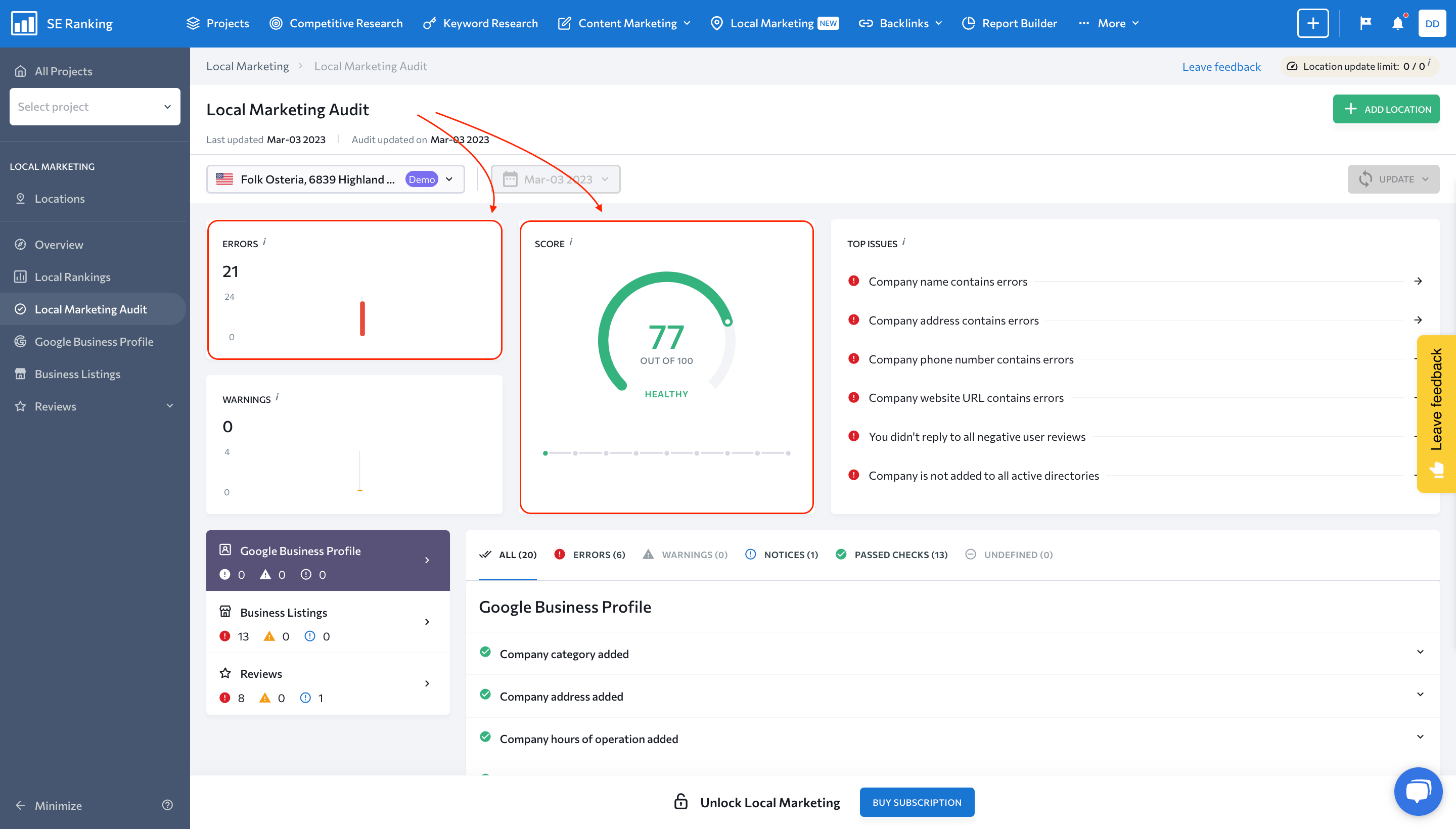Viewport: 1456px width, 829px height.
Task: Switch to the ALL (20) tab
Action: 508,555
